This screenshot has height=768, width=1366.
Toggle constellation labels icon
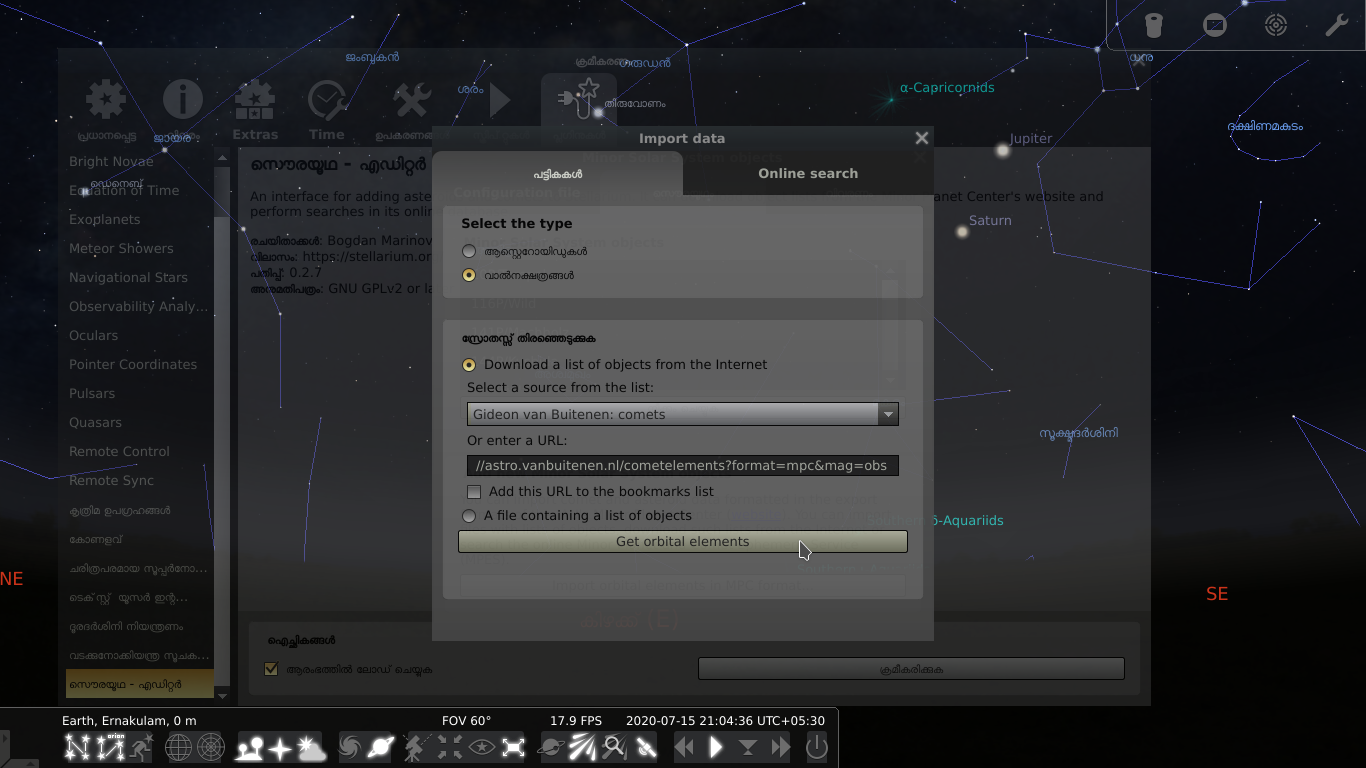[110, 747]
